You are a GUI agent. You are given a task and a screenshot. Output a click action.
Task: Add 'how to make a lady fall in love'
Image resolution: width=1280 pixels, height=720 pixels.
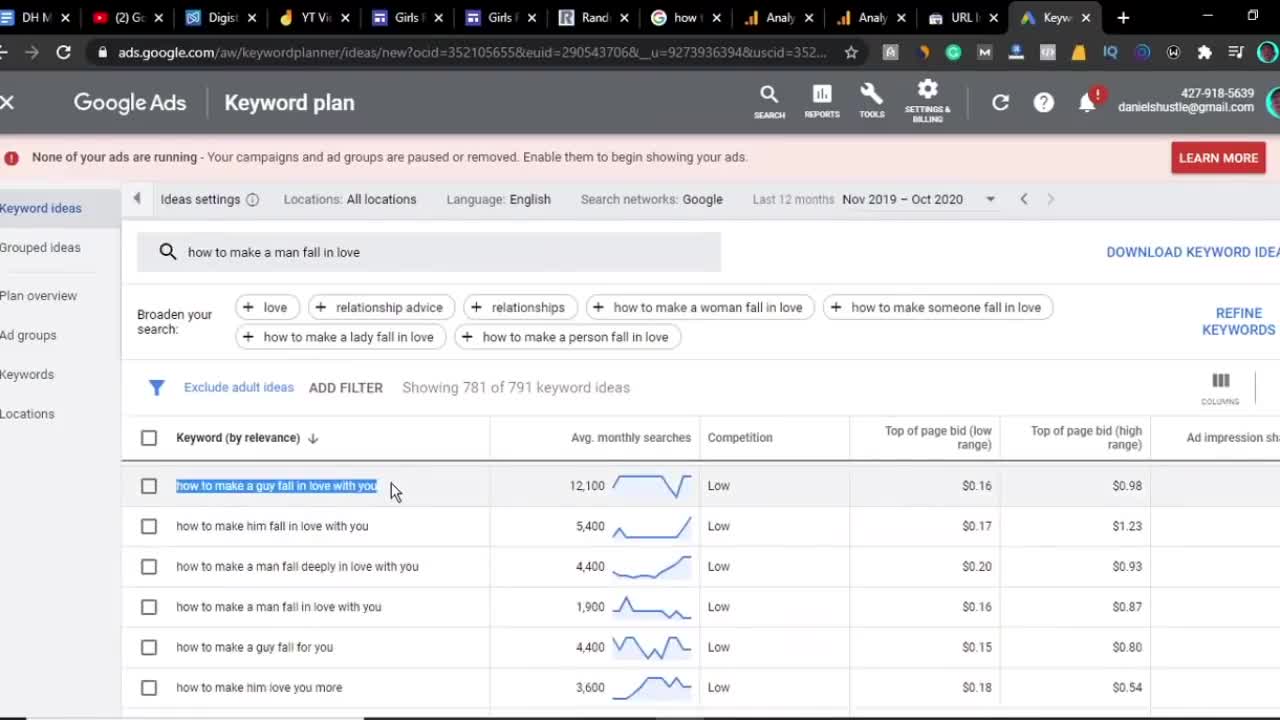(x=340, y=337)
